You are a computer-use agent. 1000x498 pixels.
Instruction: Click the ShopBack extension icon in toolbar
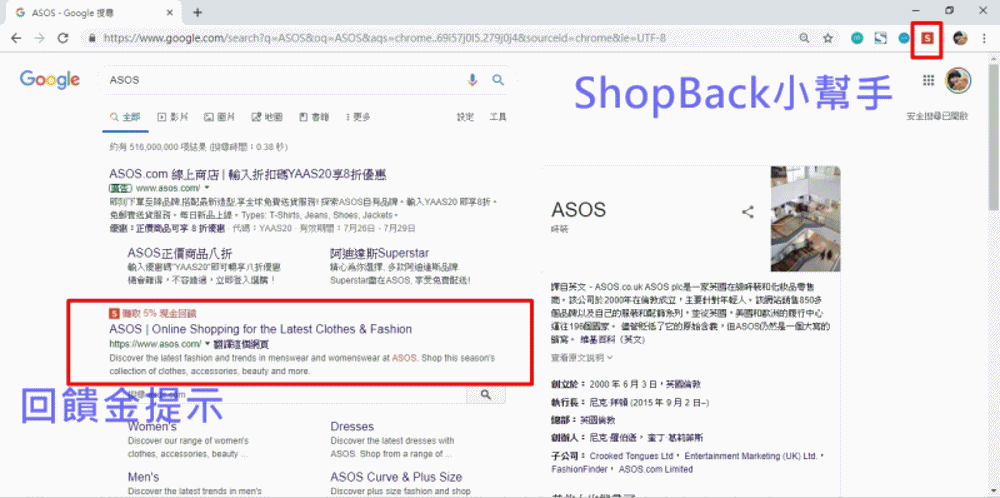(927, 38)
